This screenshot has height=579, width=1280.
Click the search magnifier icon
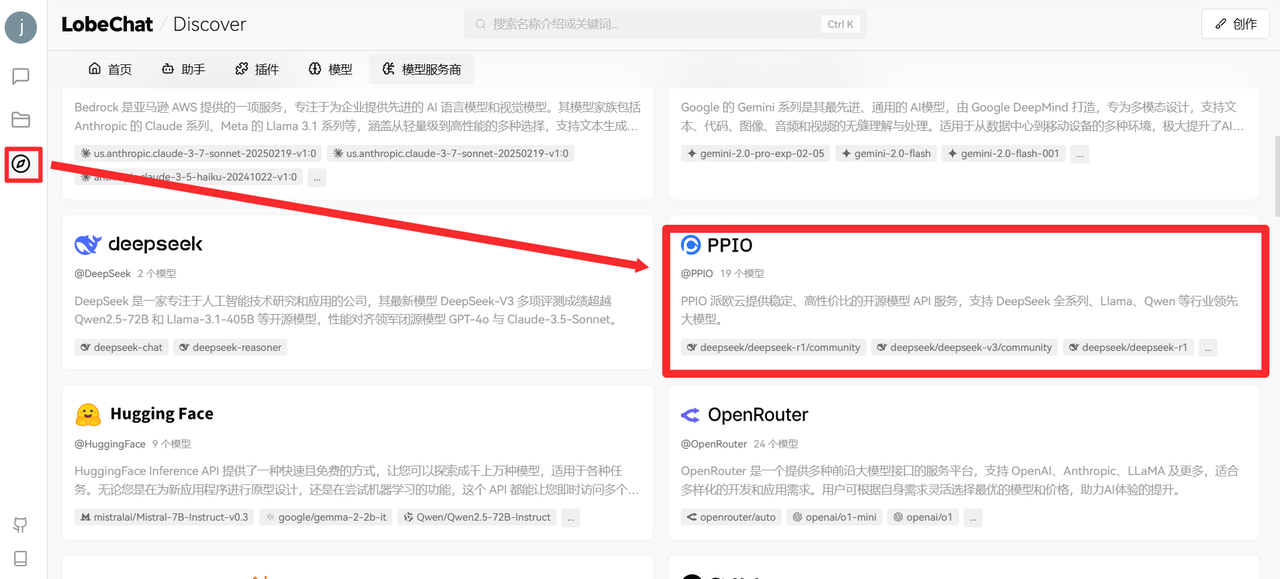481,24
